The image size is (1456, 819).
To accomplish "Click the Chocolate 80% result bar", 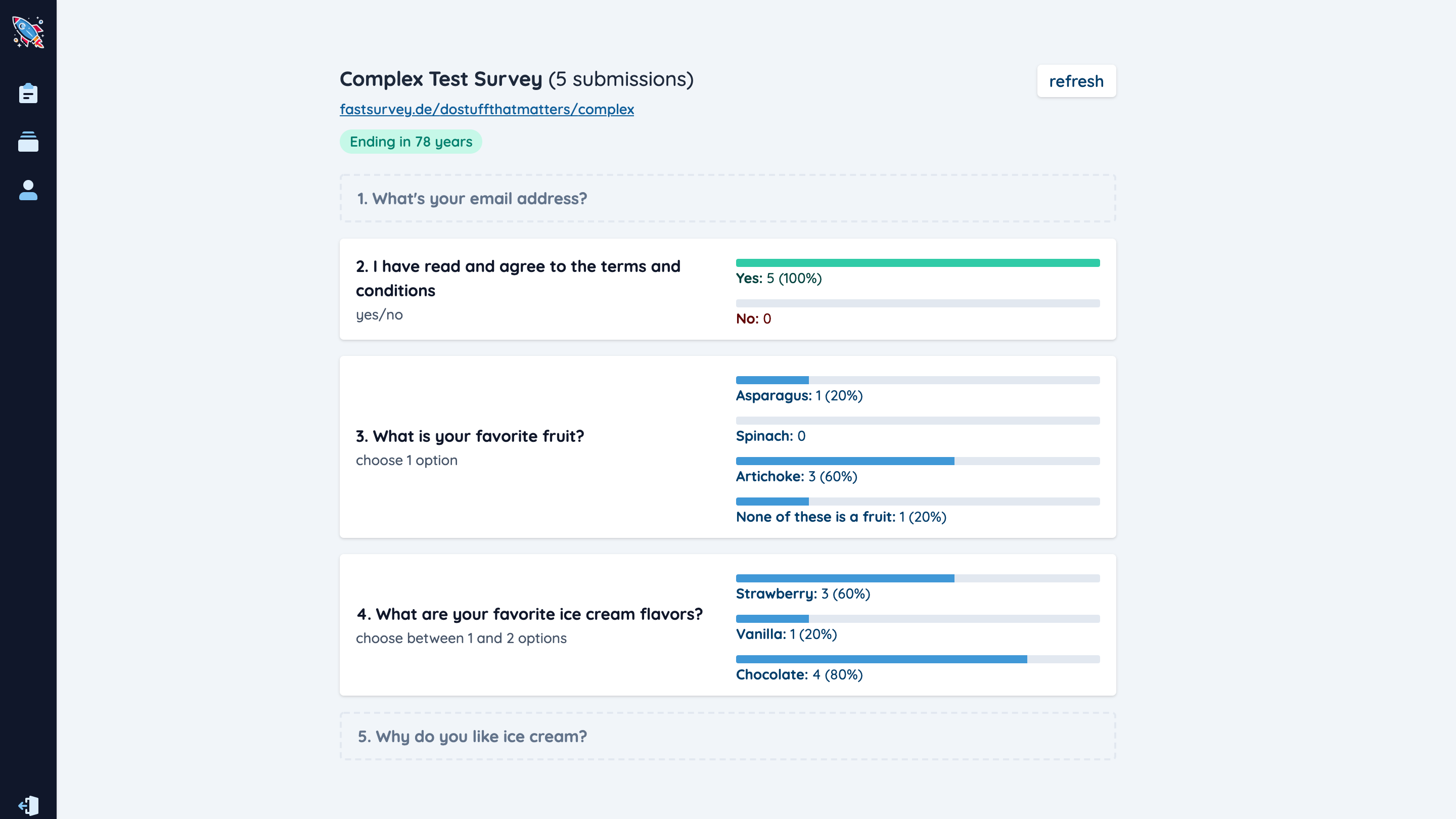I will coord(918,659).
